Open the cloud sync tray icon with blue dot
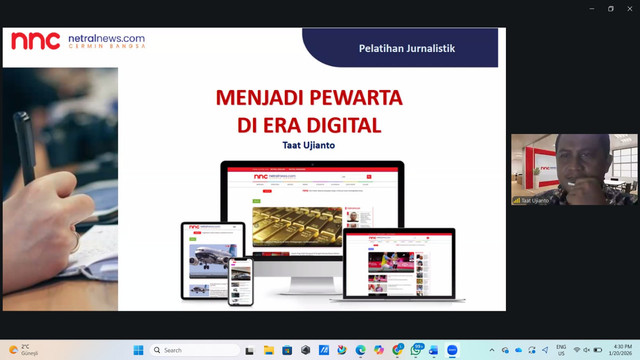Viewport: 640px width, 360px height. coord(505,350)
